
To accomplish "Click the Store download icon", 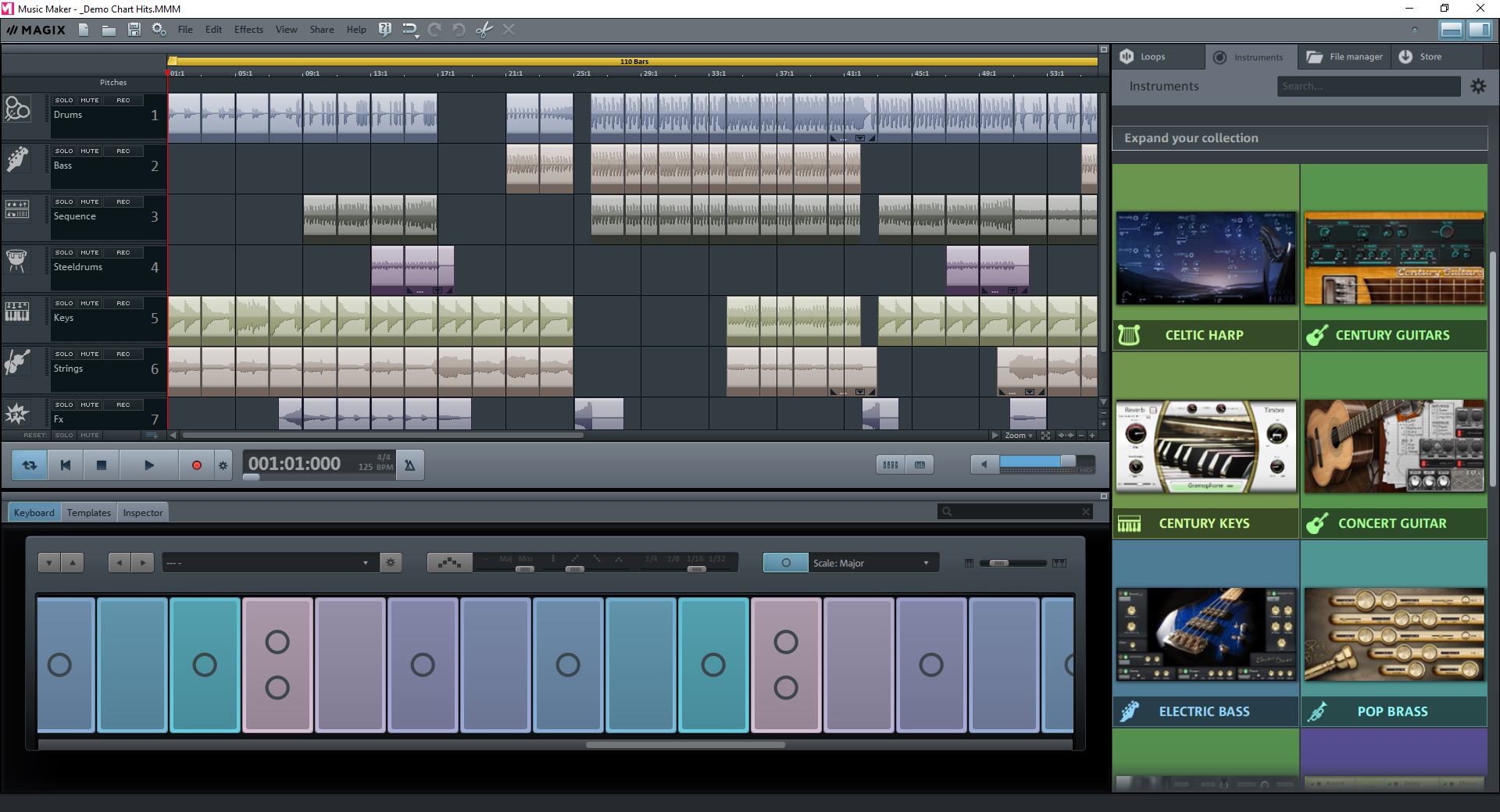I will click(x=1405, y=56).
